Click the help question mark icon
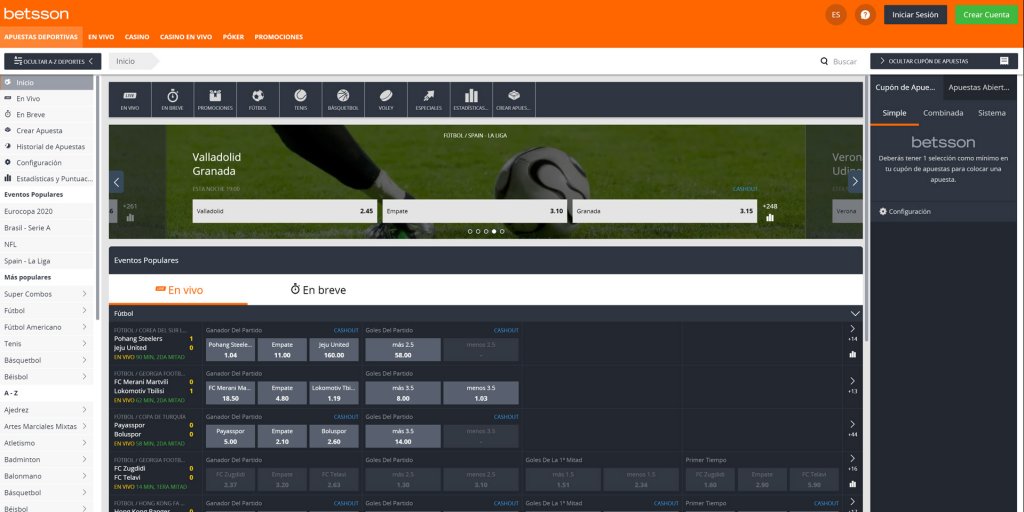 [865, 14]
